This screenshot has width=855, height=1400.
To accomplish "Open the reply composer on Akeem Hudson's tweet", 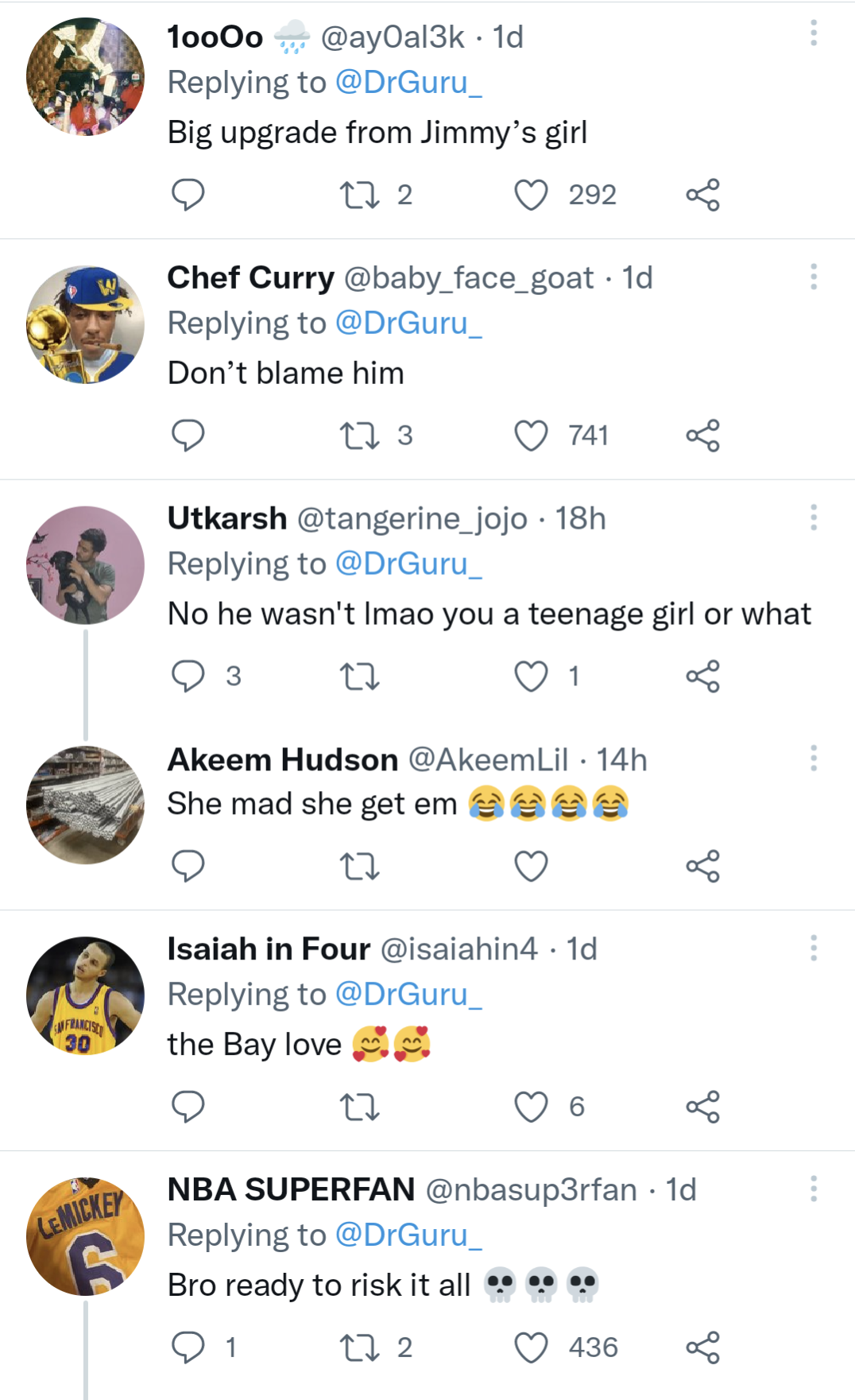I will pos(189,866).
